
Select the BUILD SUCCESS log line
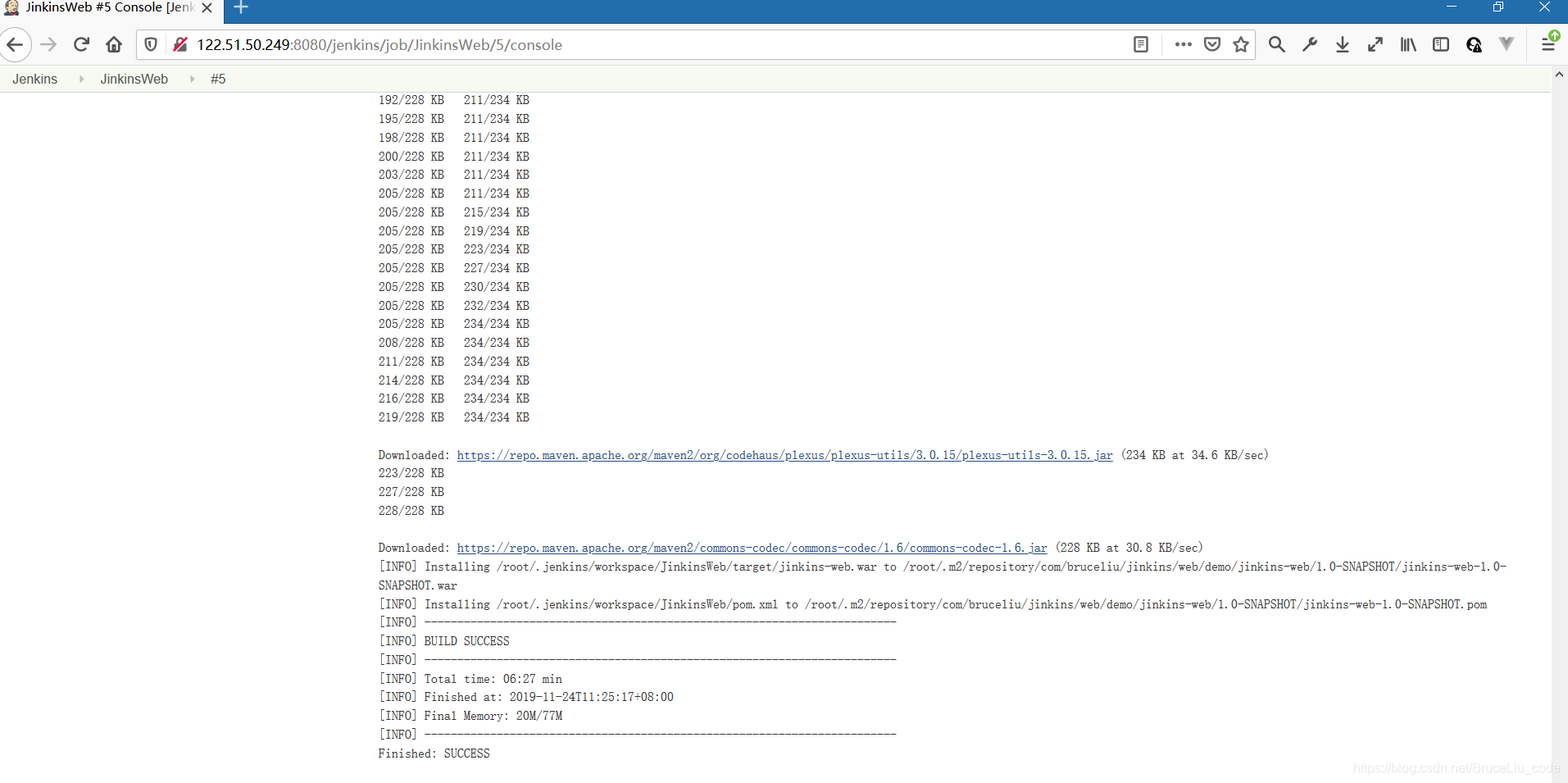443,641
